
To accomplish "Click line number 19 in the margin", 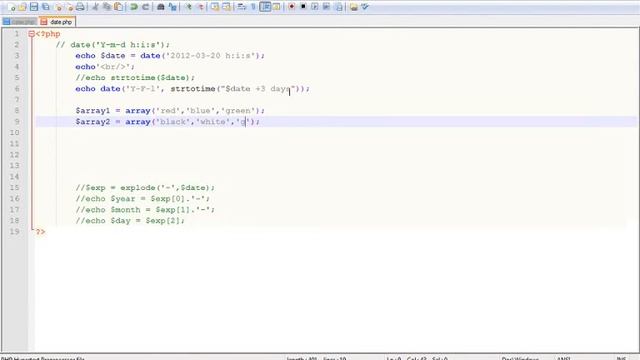I will pyautogui.click(x=15, y=232).
